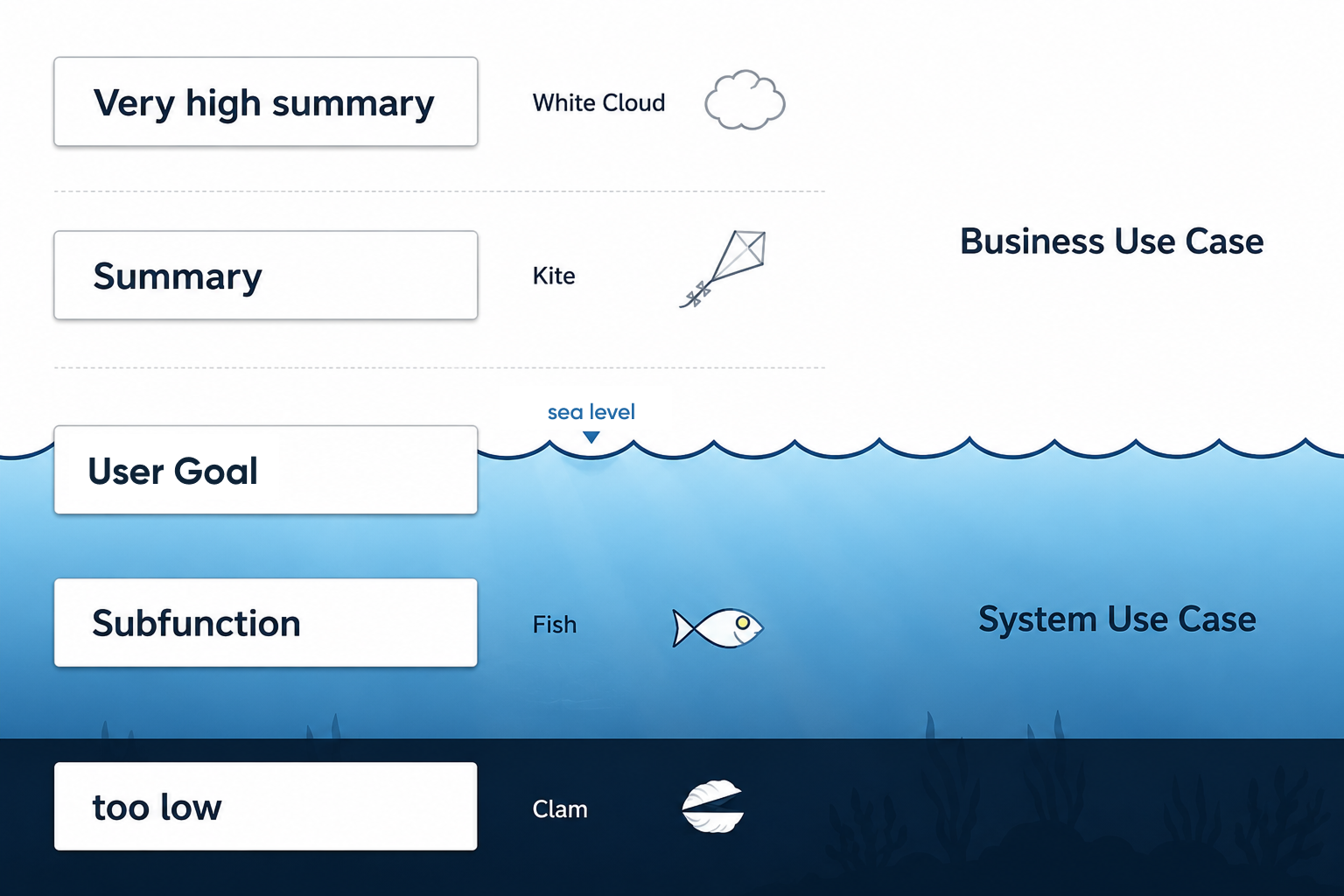The height and width of the screenshot is (896, 1344).
Task: Select the Summary box
Action: pos(266,275)
